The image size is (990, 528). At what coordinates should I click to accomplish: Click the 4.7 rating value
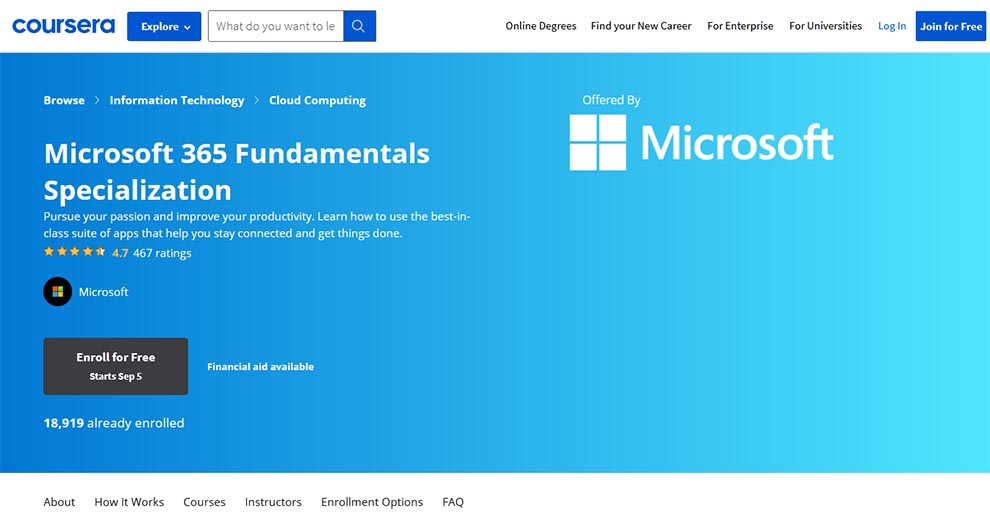click(x=120, y=253)
